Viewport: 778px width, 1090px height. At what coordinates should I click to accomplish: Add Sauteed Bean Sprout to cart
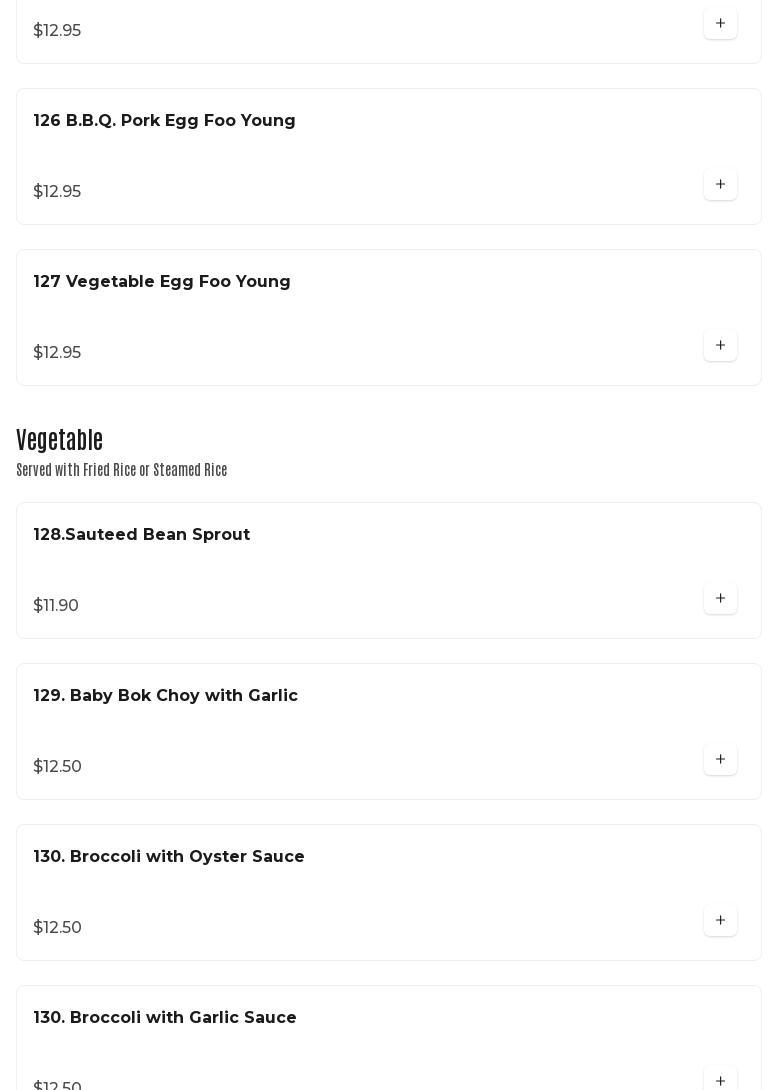tap(720, 599)
